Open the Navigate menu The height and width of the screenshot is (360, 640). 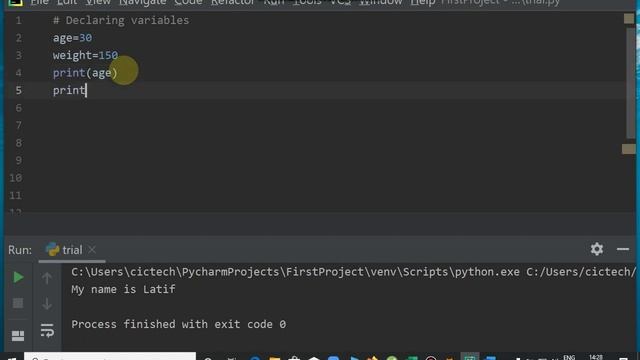142,2
